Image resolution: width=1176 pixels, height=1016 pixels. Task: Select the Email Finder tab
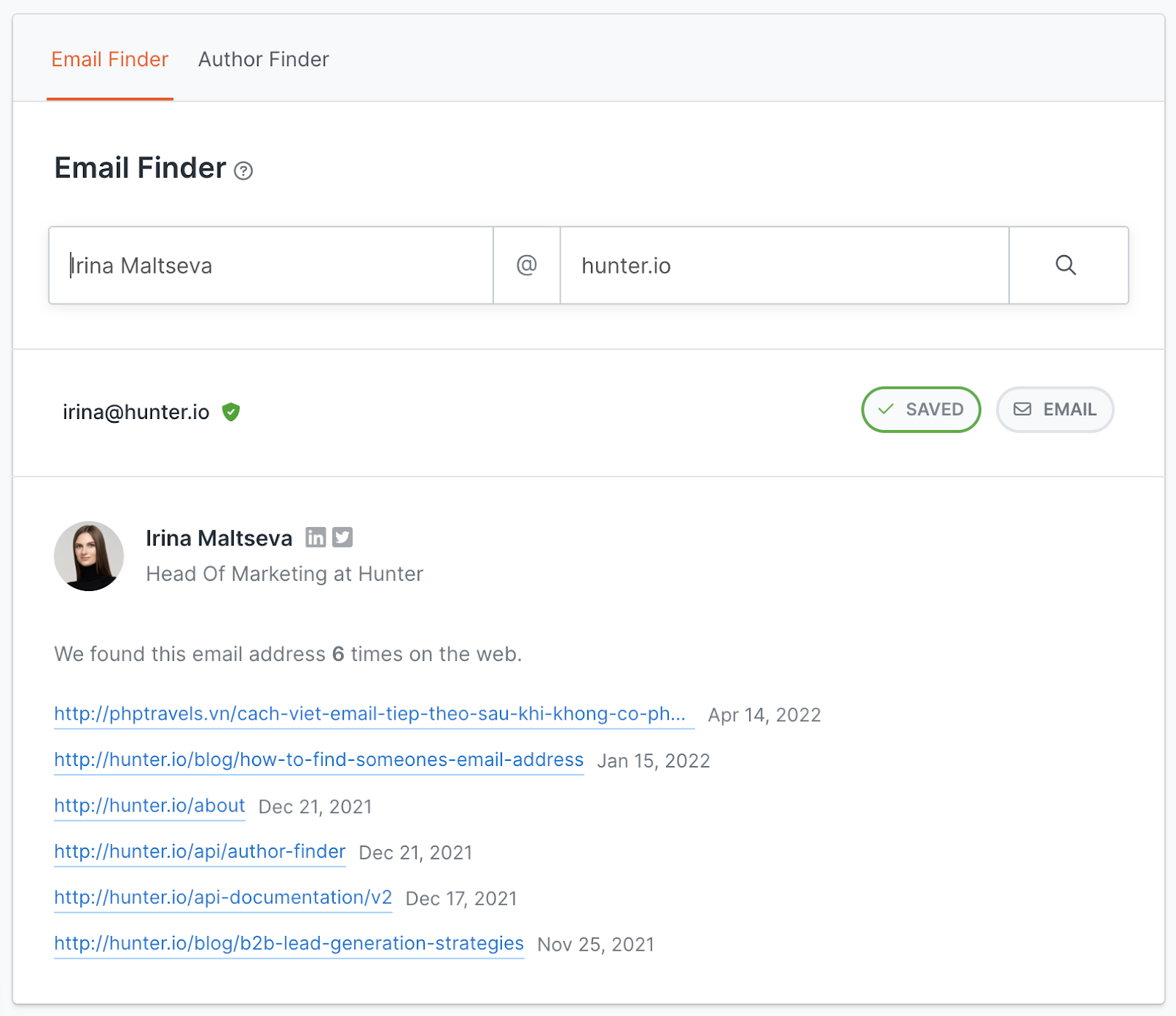[x=110, y=60]
